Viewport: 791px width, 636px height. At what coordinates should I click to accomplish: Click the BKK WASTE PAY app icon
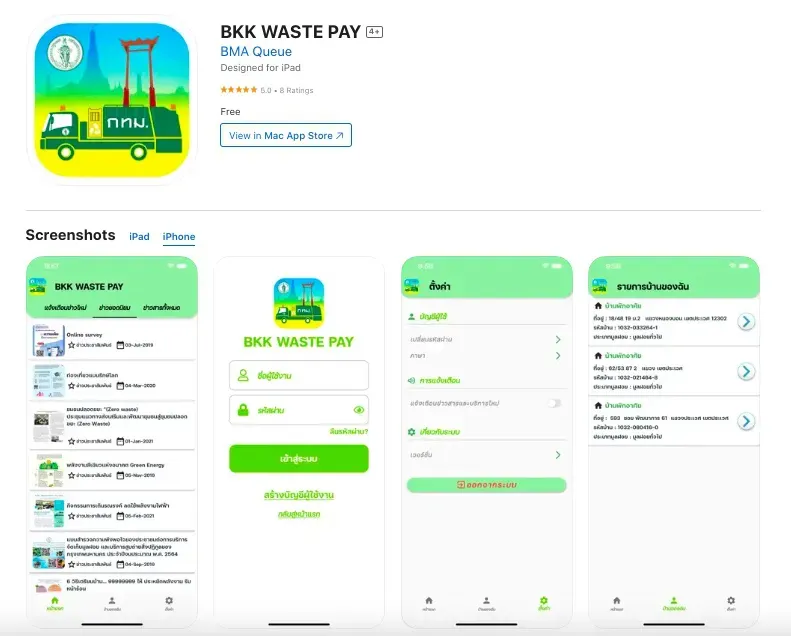(111, 100)
